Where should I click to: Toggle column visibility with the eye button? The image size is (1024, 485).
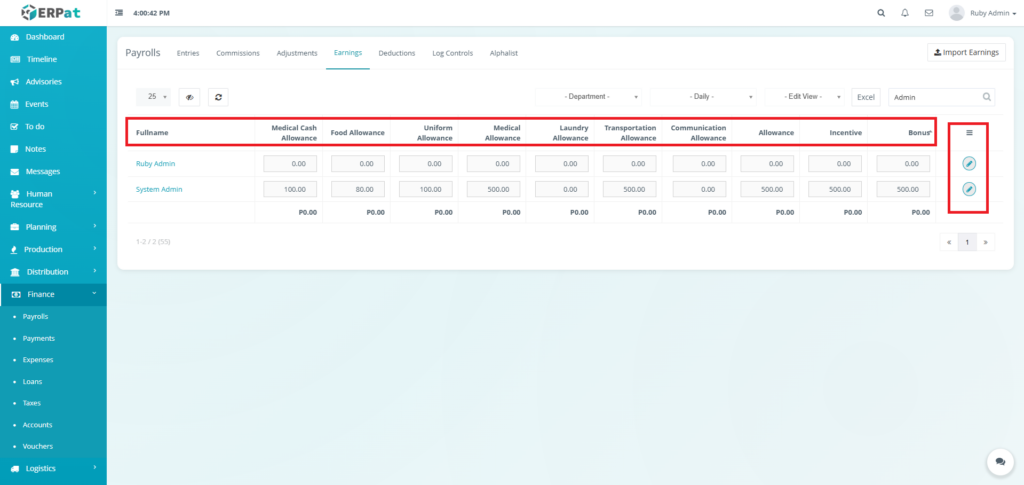[x=189, y=97]
